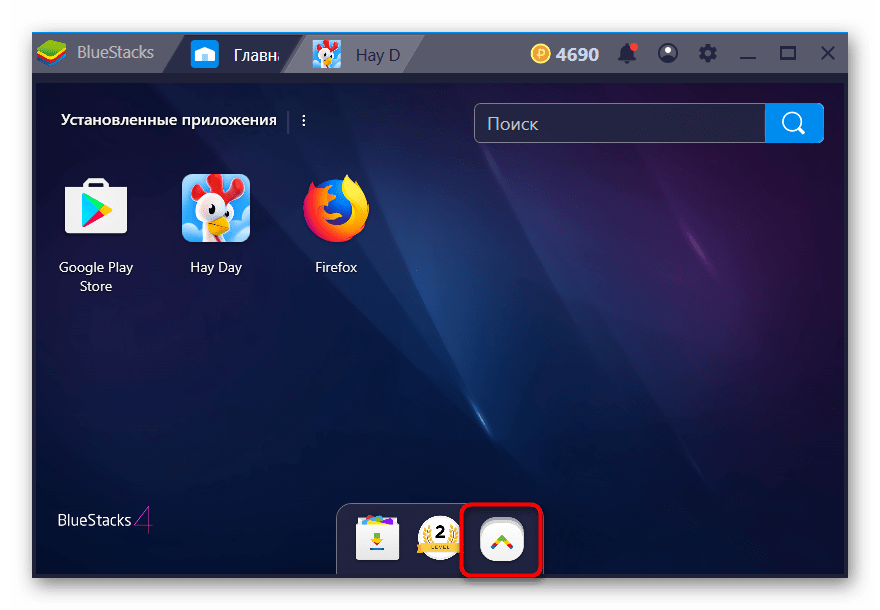Open the Google Play Store app
Screen dimensions: 880x610
tap(96, 208)
